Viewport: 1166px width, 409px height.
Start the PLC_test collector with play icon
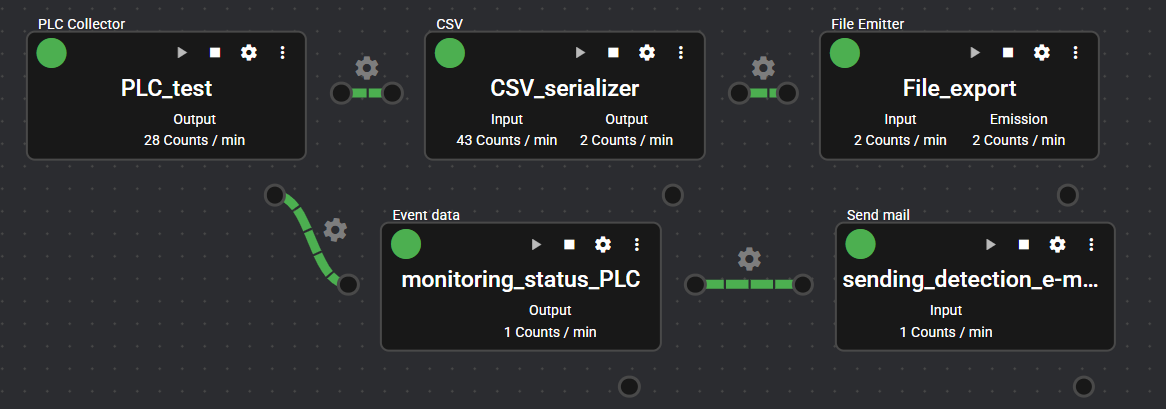[182, 53]
